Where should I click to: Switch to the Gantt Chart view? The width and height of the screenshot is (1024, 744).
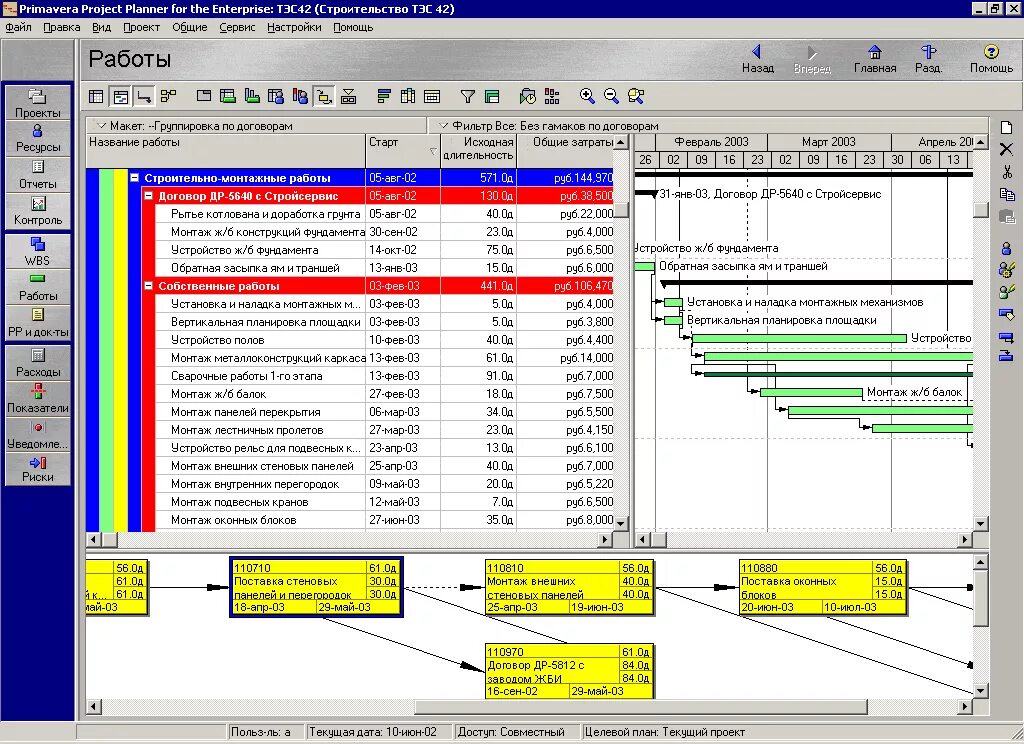[x=121, y=97]
